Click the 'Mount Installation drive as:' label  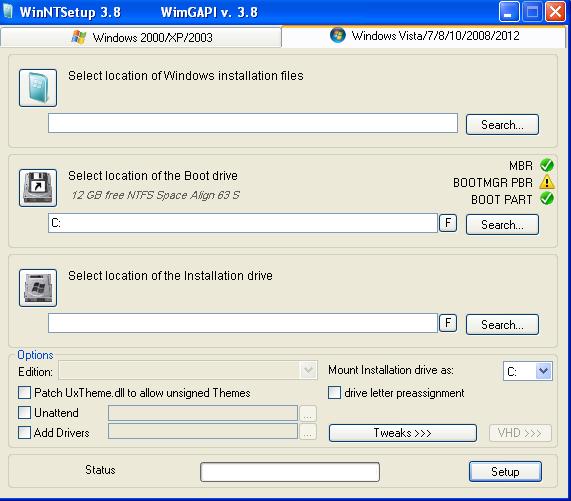[391, 370]
